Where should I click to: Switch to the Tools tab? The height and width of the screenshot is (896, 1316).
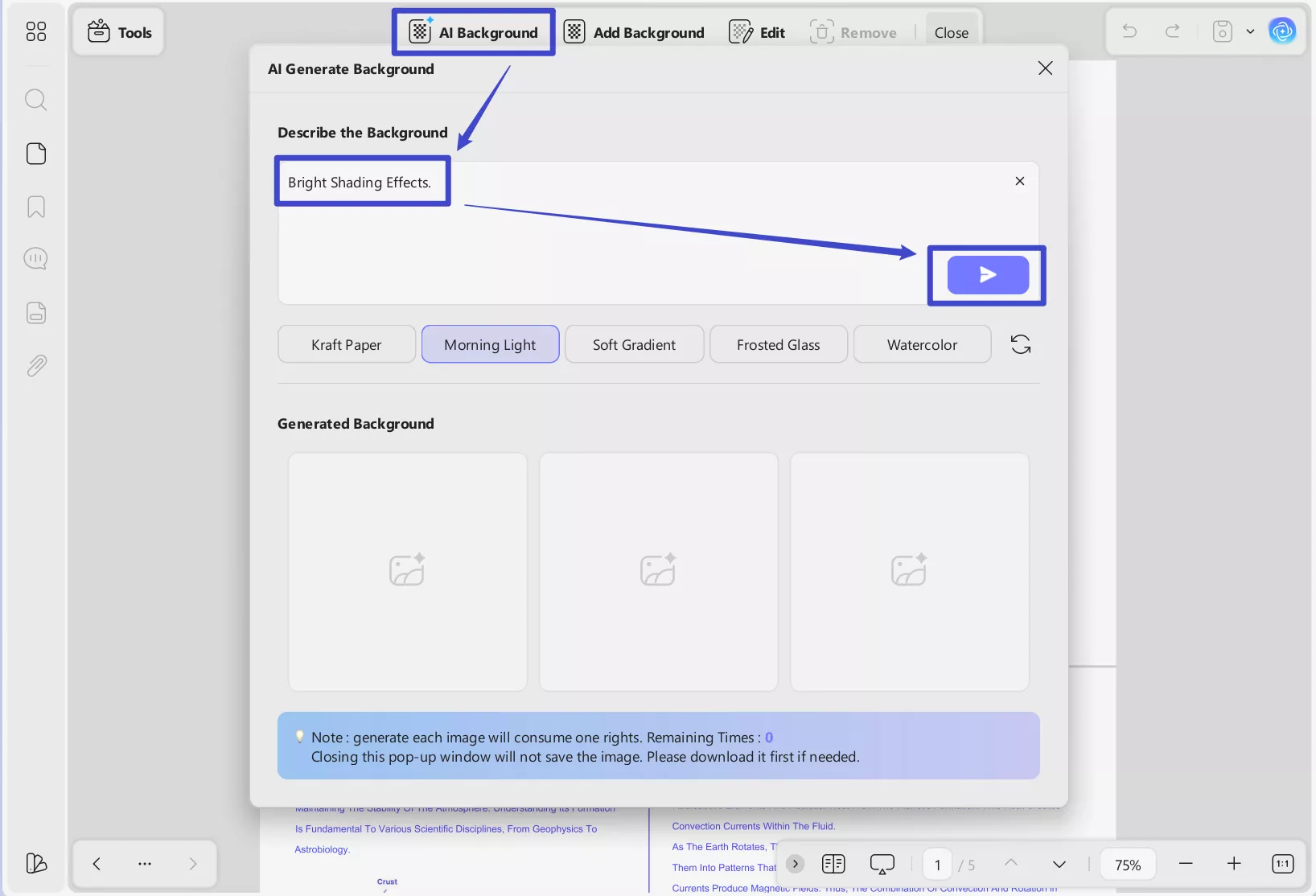pos(118,31)
